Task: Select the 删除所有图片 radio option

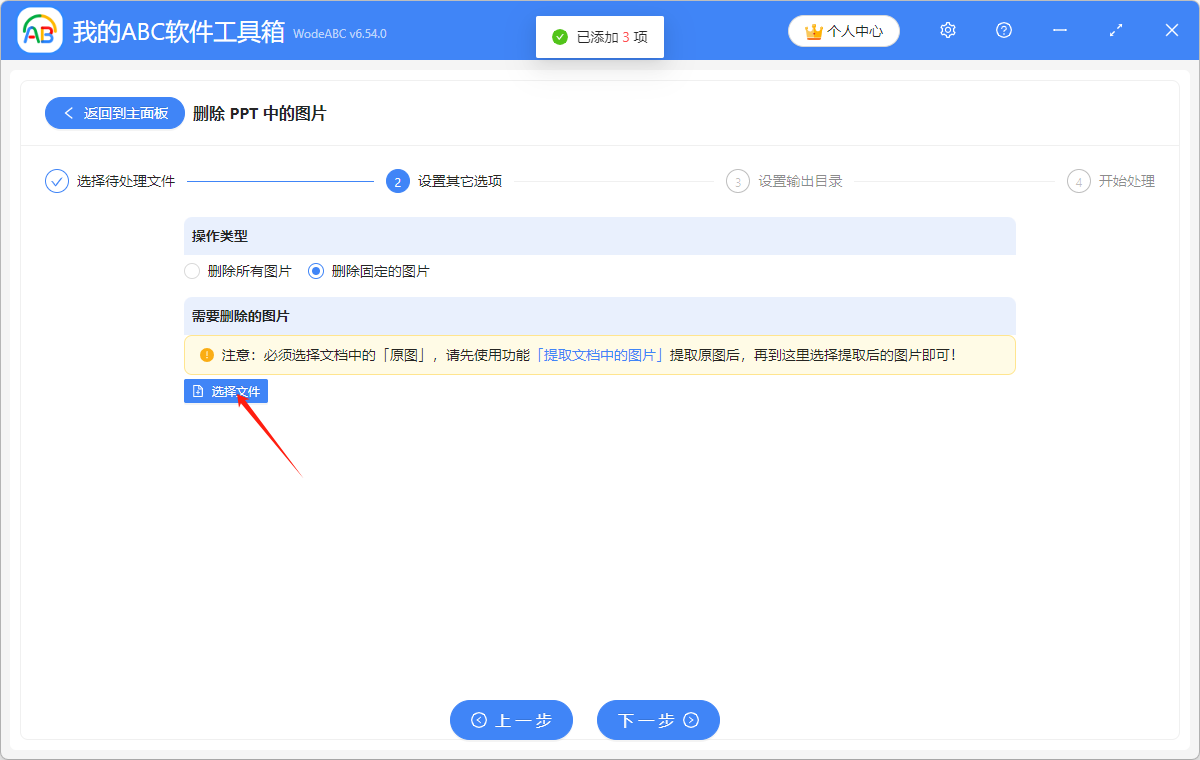Action: click(191, 270)
